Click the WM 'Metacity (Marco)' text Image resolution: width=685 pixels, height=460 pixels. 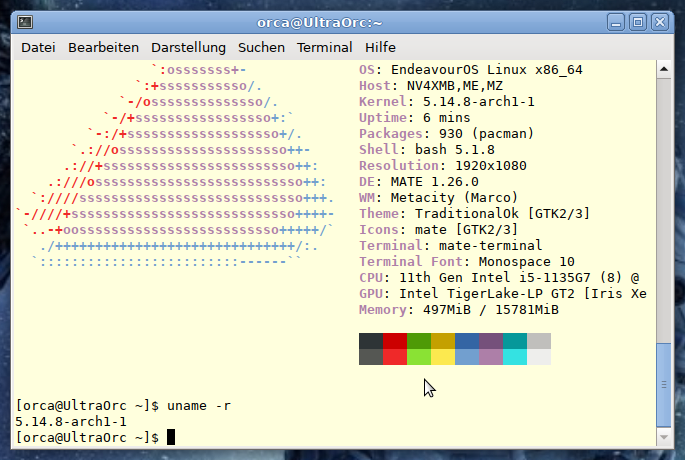(x=454, y=198)
